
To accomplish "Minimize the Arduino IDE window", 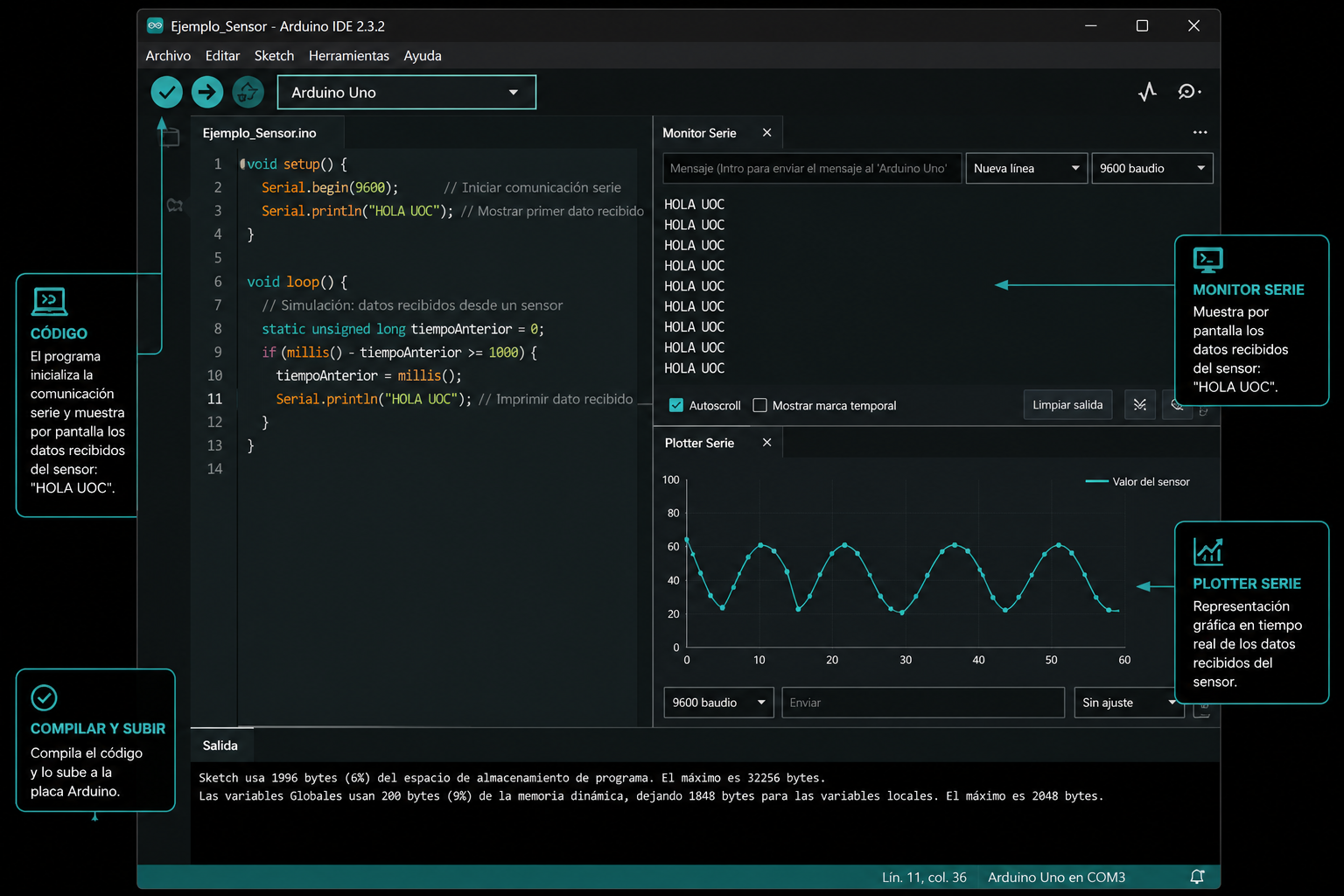I will coord(1090,26).
